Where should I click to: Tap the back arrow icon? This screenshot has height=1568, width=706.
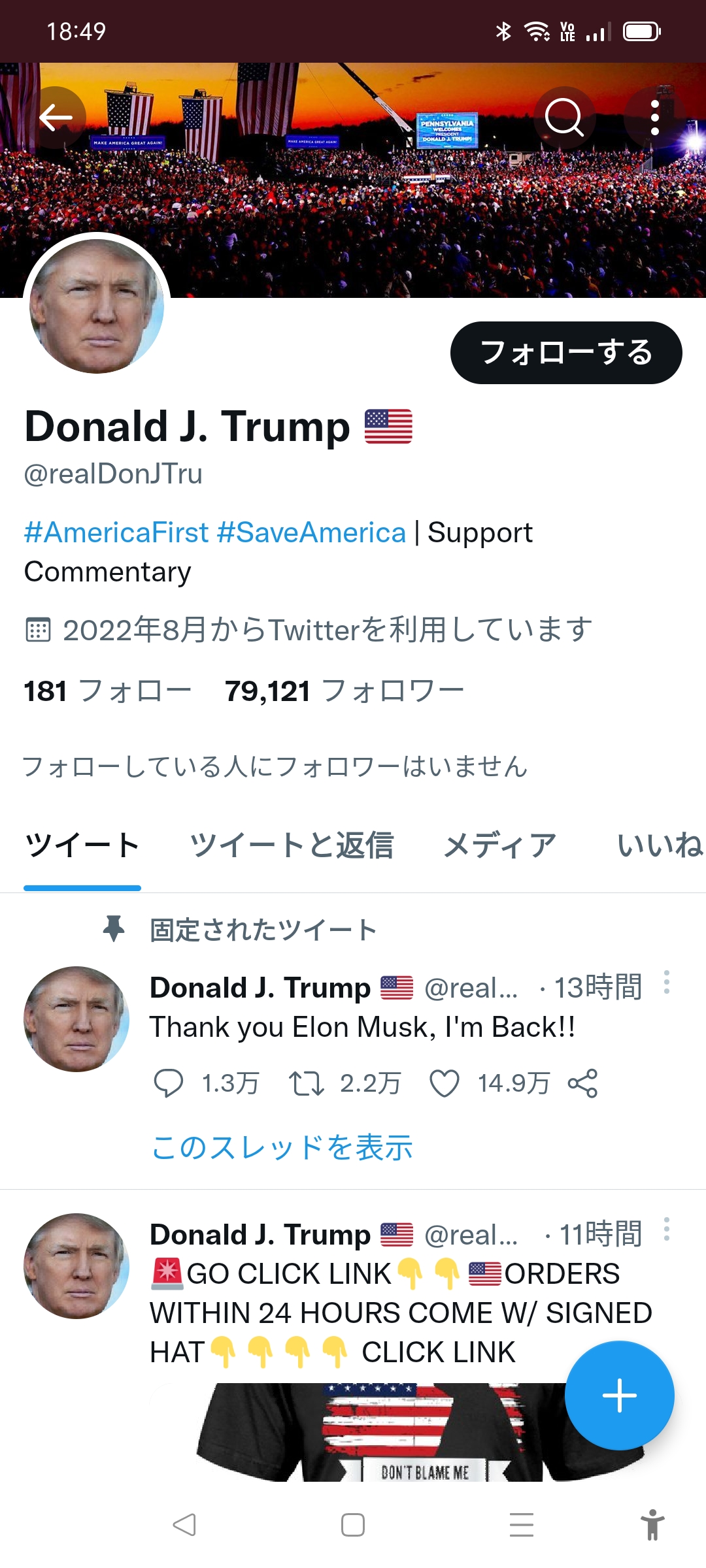pos(56,118)
